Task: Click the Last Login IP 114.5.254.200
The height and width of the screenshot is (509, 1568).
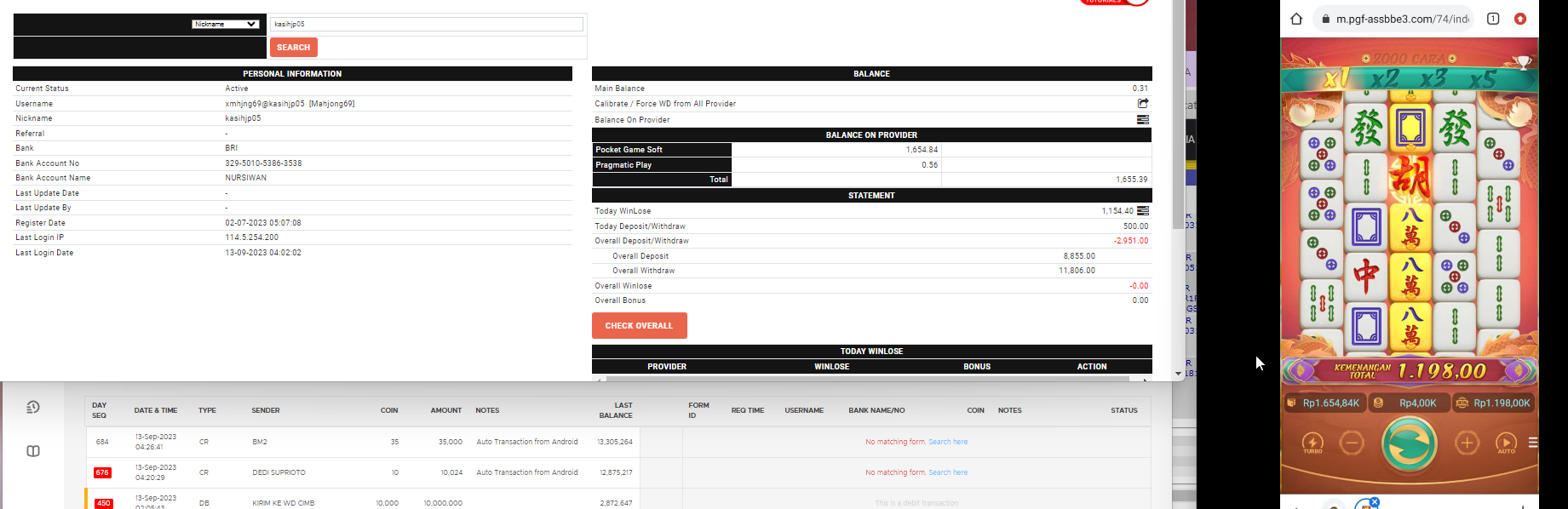Action: click(251, 237)
